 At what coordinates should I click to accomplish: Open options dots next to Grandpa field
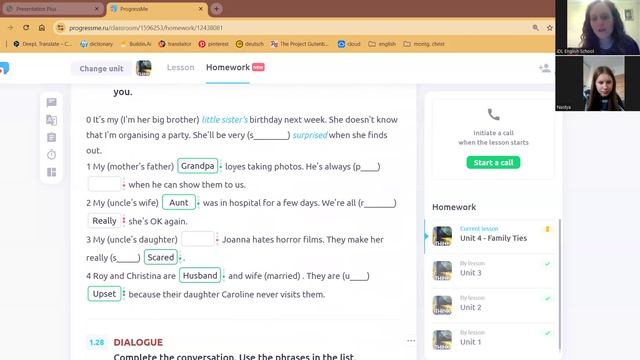click(221, 167)
